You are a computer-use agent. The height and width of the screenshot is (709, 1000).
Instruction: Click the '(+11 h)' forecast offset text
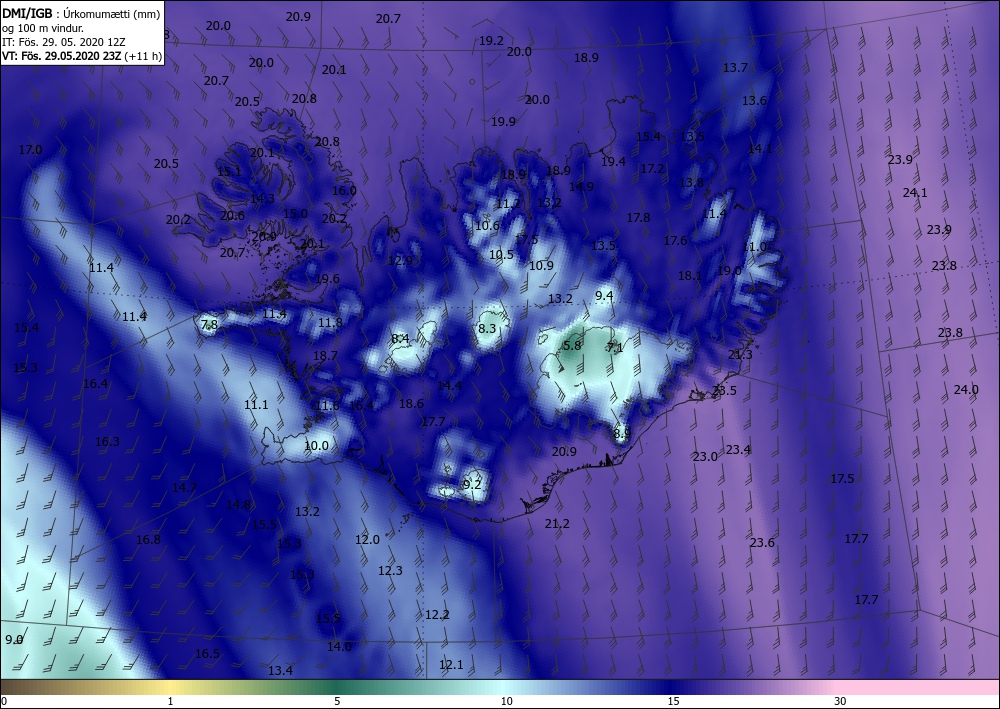pyautogui.click(x=144, y=56)
